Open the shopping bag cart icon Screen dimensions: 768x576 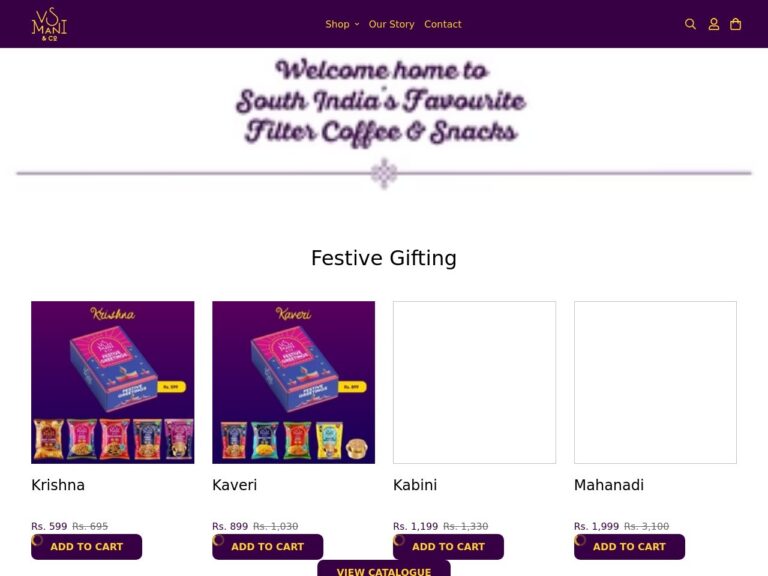[x=735, y=24]
